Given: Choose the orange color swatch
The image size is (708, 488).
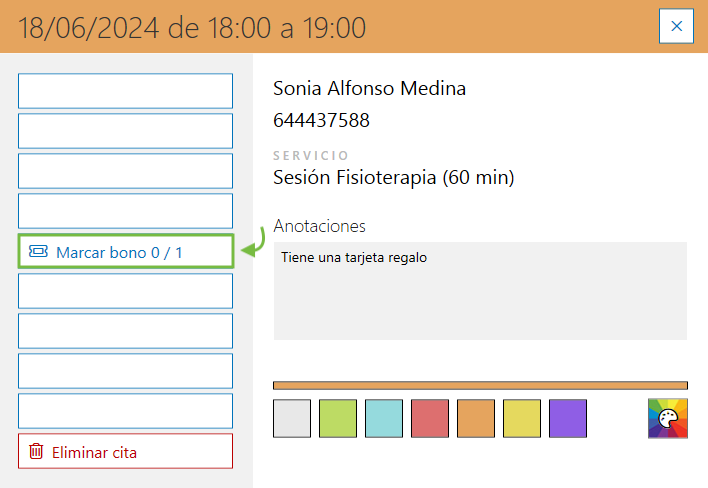Looking at the screenshot, I should 476,418.
